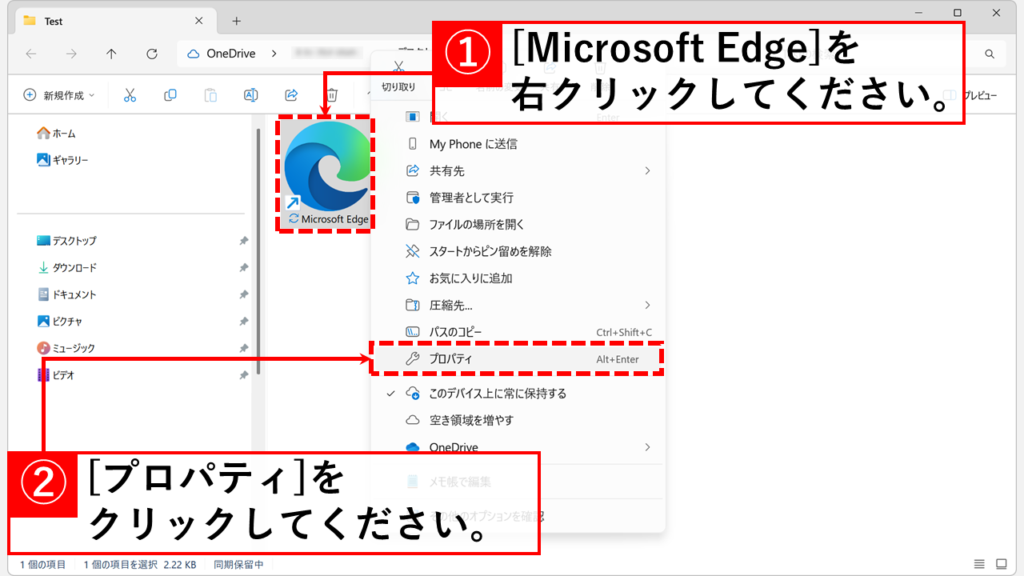This screenshot has width=1024, height=576.
Task: Go forward with the right arrow button
Action: pos(71,54)
